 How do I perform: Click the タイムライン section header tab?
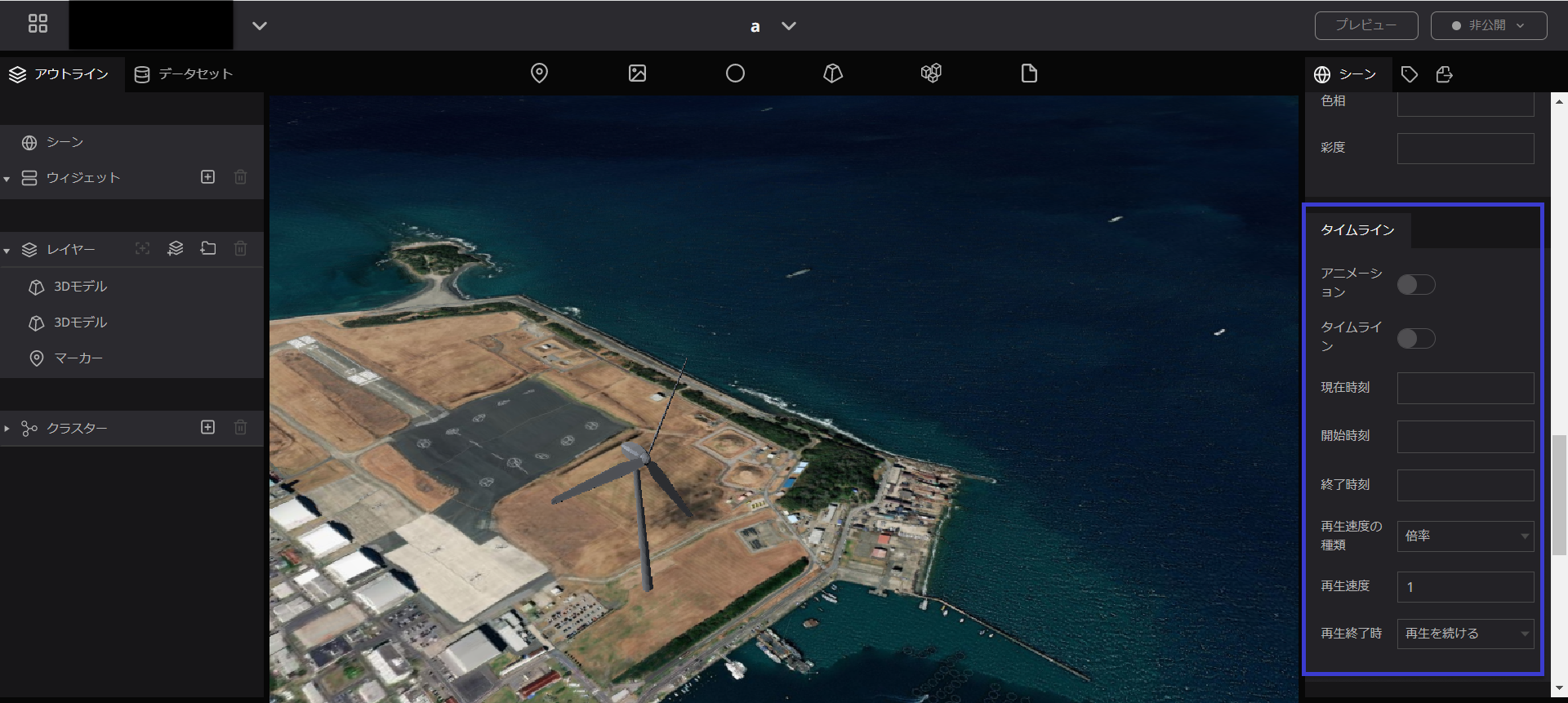click(1357, 230)
